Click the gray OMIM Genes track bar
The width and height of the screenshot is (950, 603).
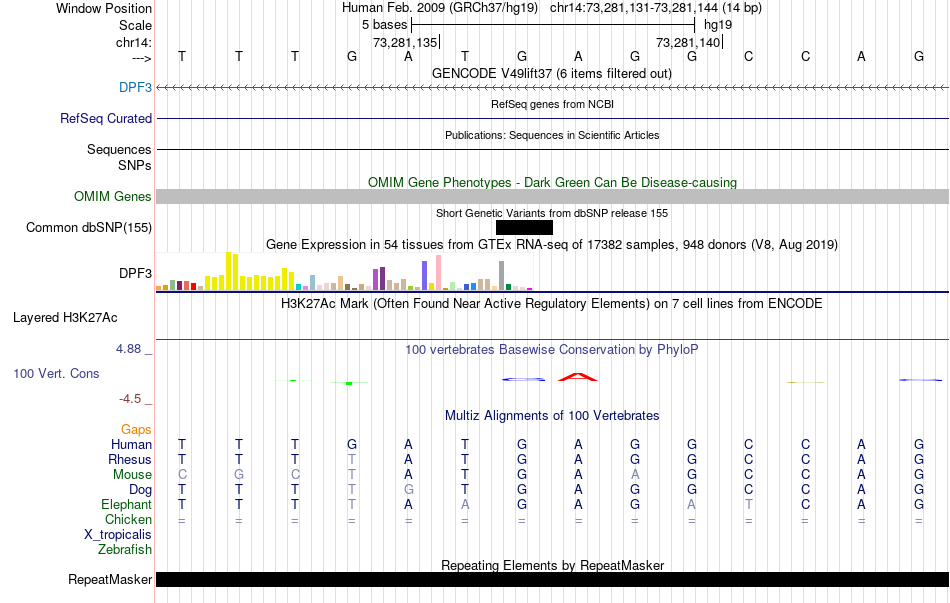point(552,197)
